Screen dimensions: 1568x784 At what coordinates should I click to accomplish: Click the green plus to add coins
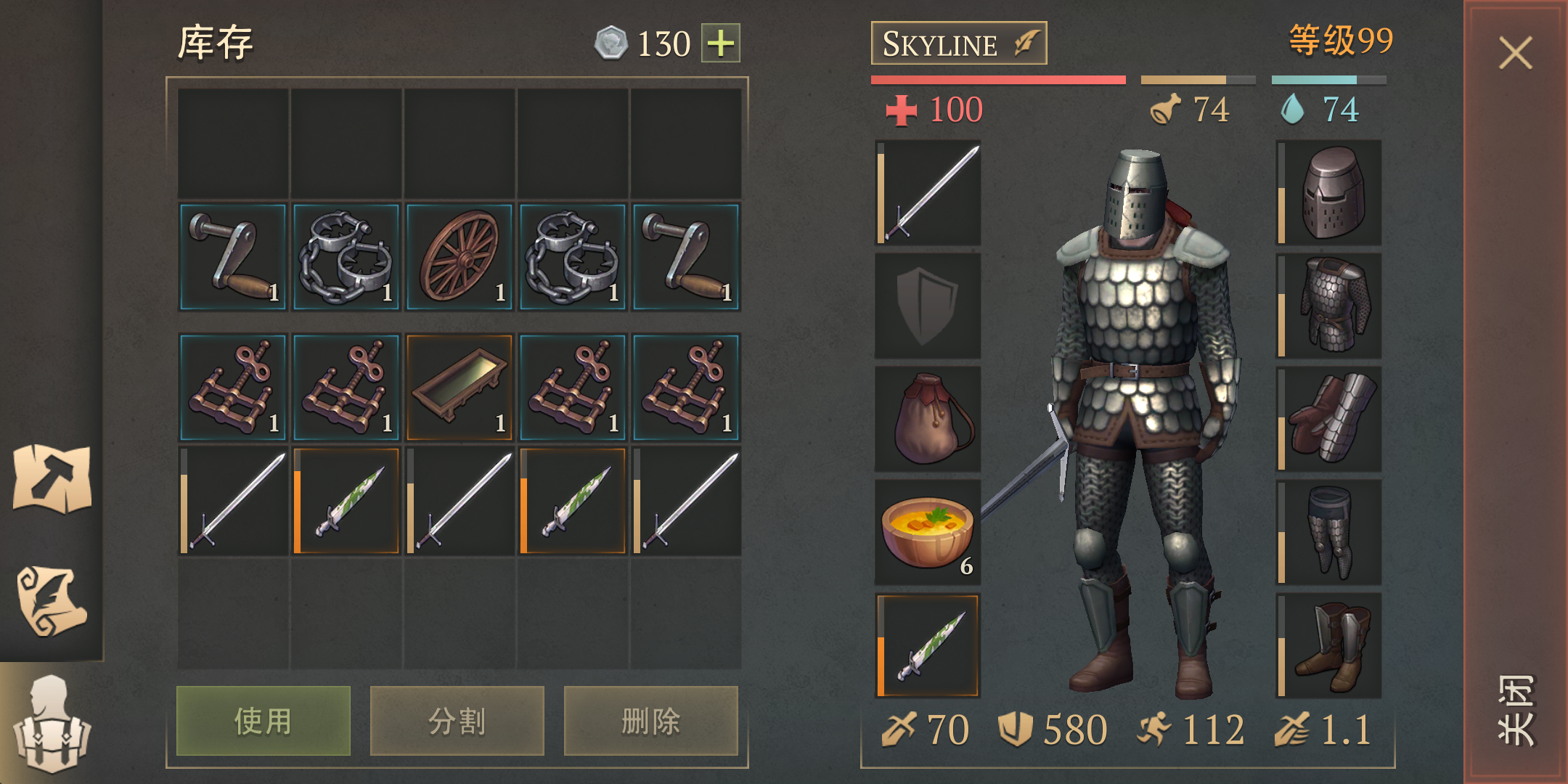coord(720,44)
